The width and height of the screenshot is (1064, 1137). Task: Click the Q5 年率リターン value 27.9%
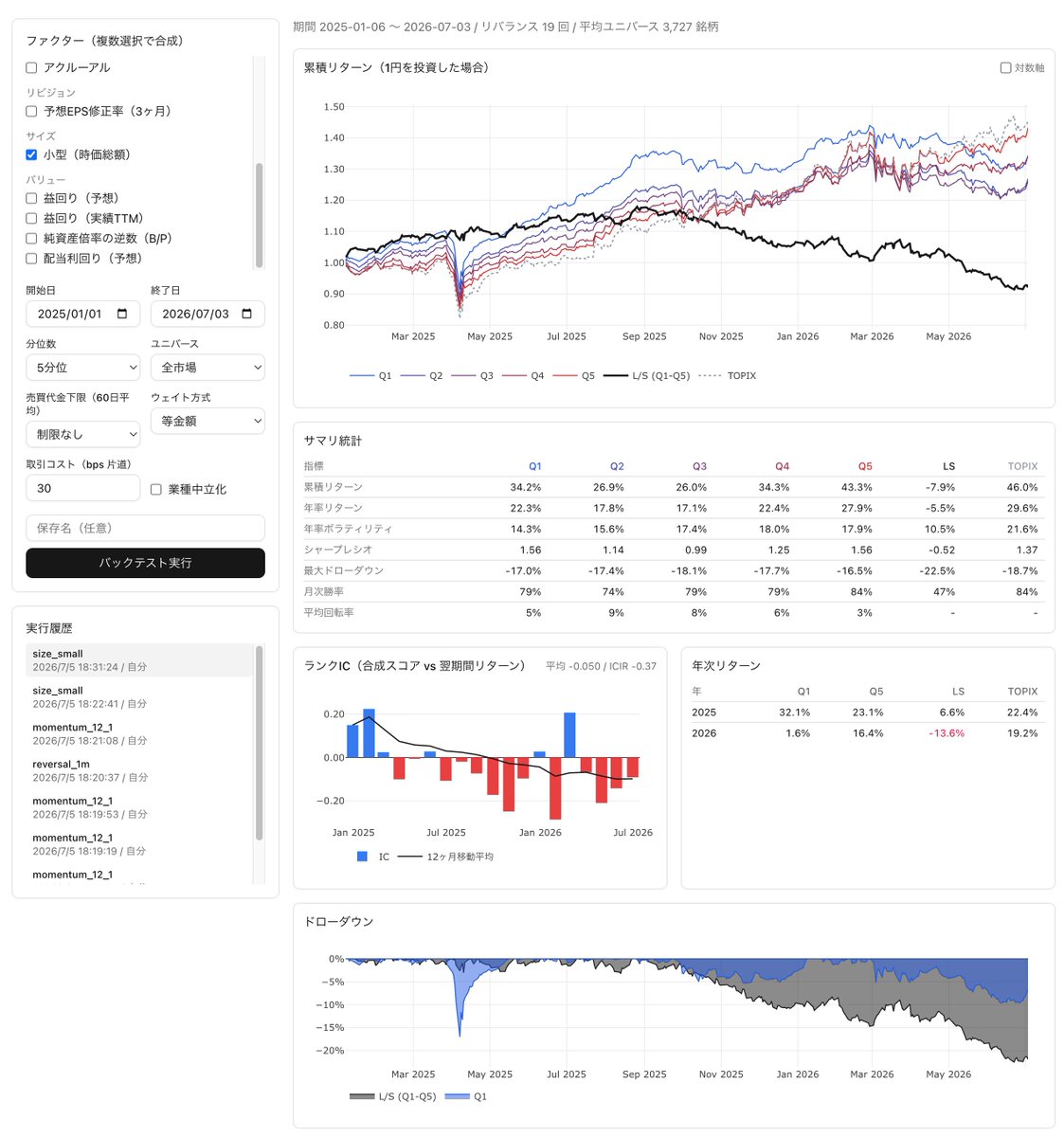pos(857,508)
